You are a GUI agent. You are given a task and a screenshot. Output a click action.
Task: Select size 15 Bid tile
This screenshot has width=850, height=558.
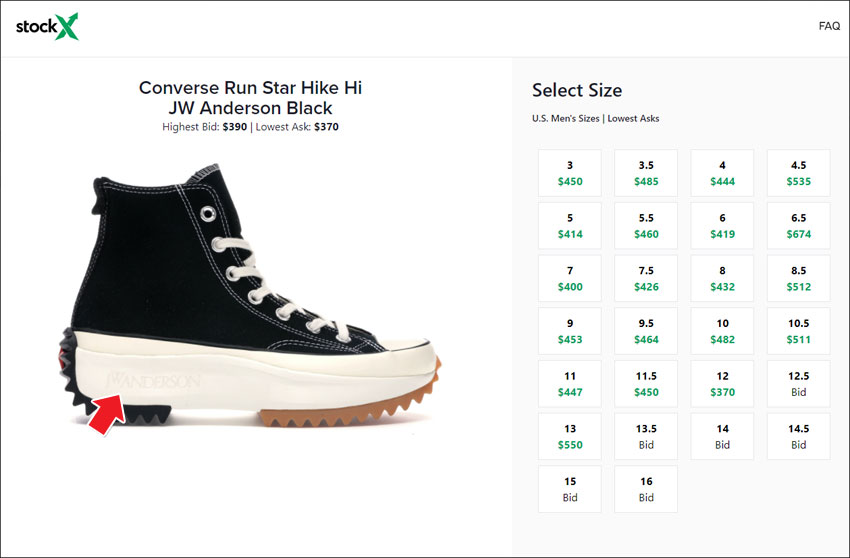coord(570,489)
